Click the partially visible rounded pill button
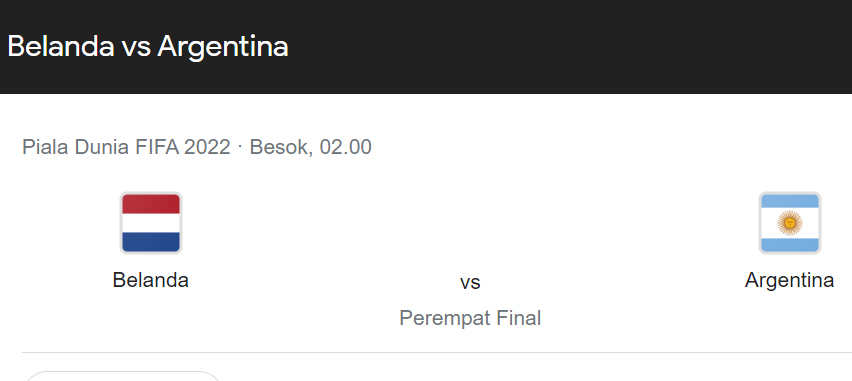The image size is (852, 381). coord(123,376)
